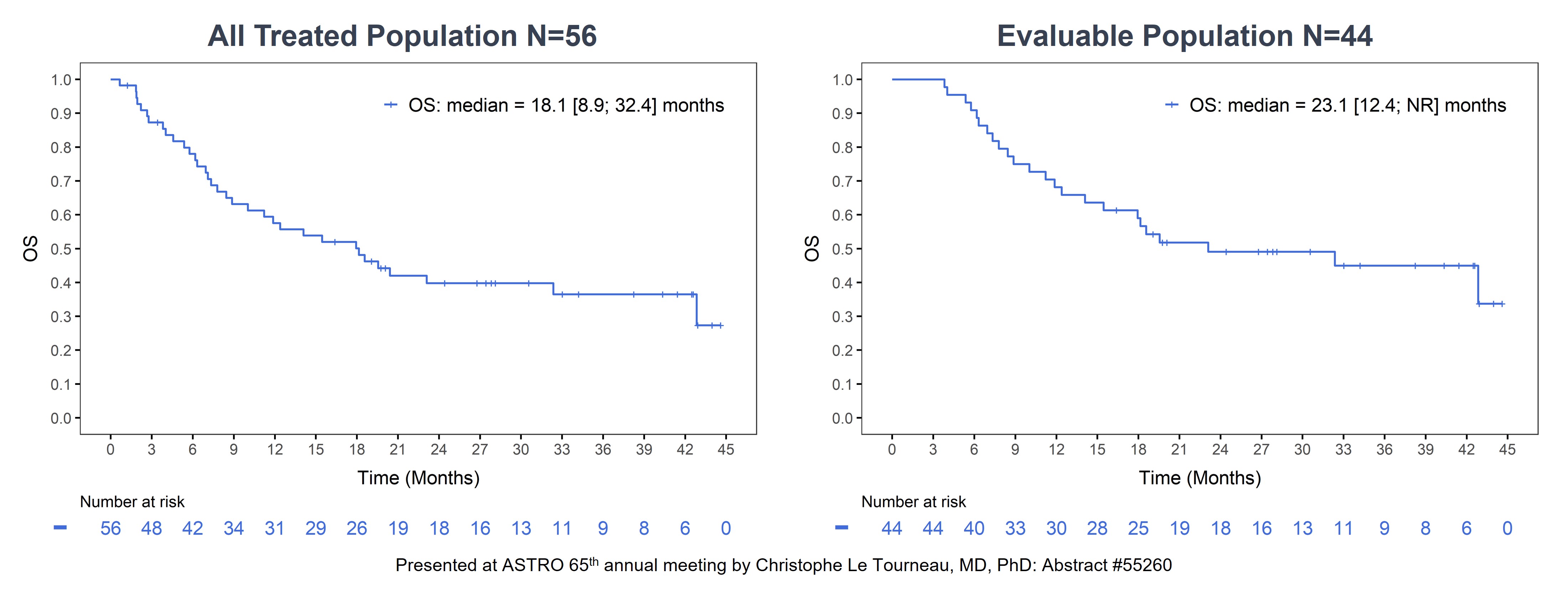This screenshot has width=1568, height=590.
Task: Select the "All Treated Population N=56" title
Action: click(402, 36)
